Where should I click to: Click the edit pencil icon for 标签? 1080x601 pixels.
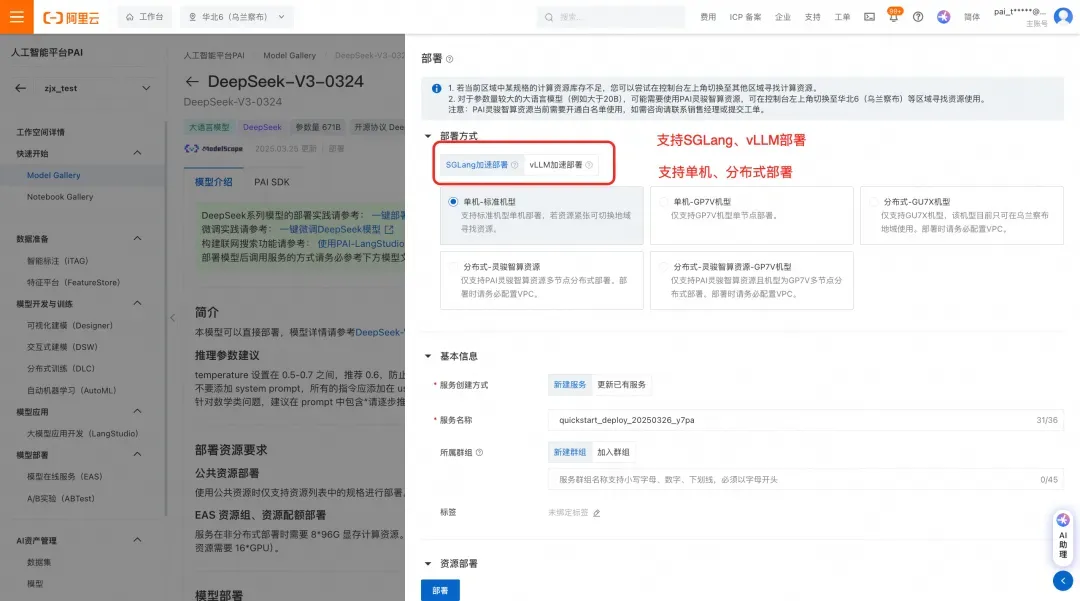tap(596, 513)
